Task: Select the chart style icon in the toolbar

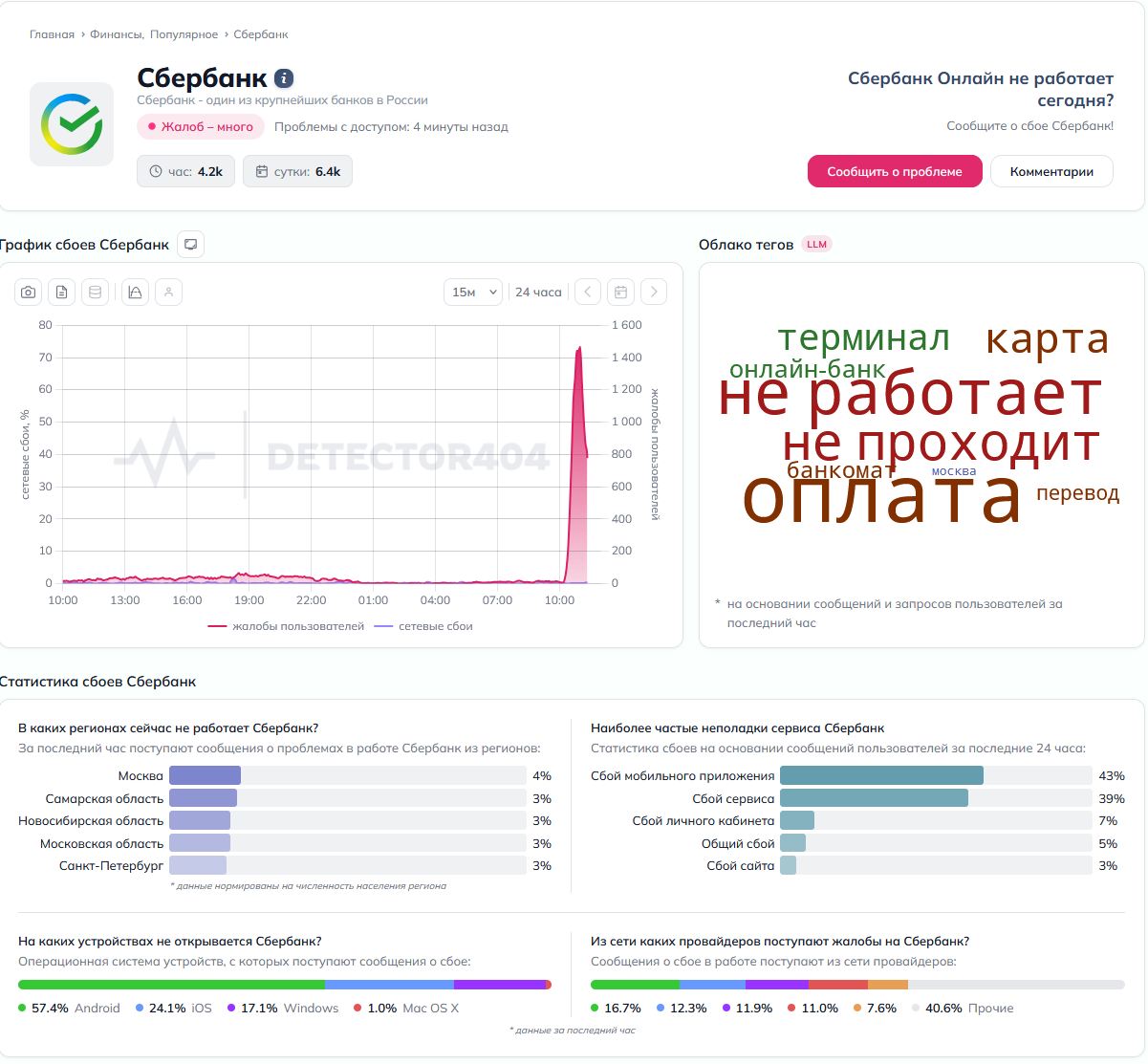Action: (x=135, y=292)
